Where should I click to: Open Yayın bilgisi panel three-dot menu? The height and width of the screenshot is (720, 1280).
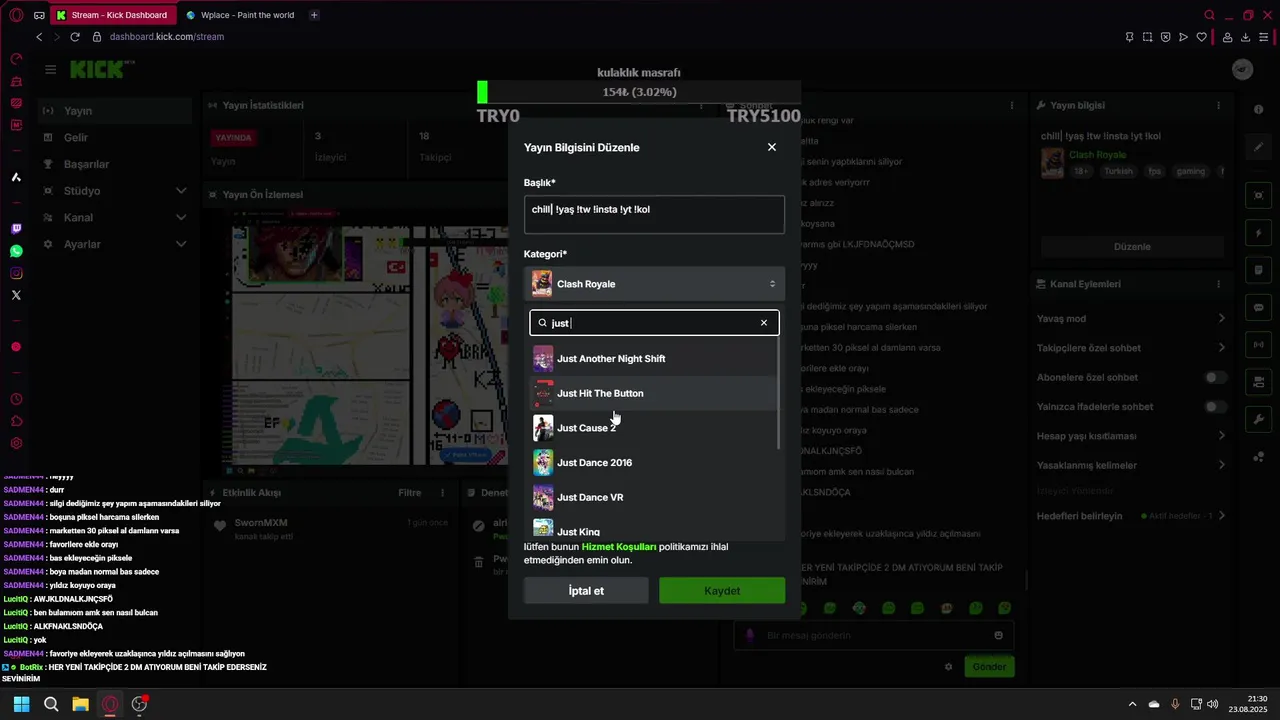[1218, 105]
